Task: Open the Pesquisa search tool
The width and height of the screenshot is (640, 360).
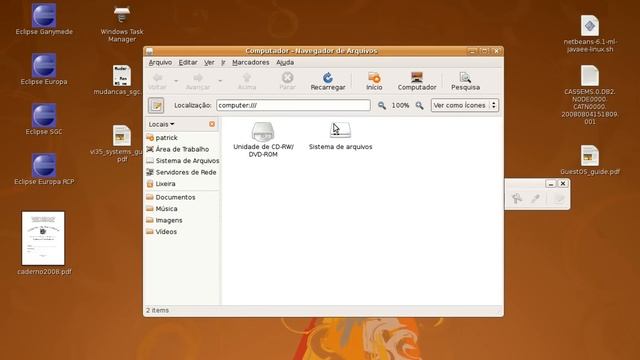Action: click(465, 81)
